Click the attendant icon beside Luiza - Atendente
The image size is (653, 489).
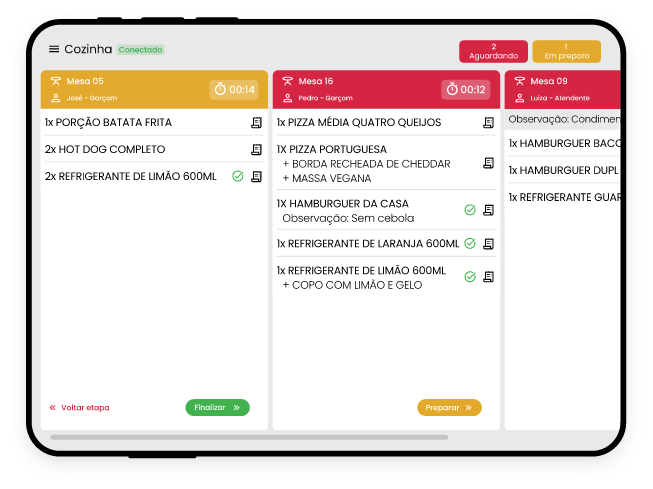coord(519,98)
